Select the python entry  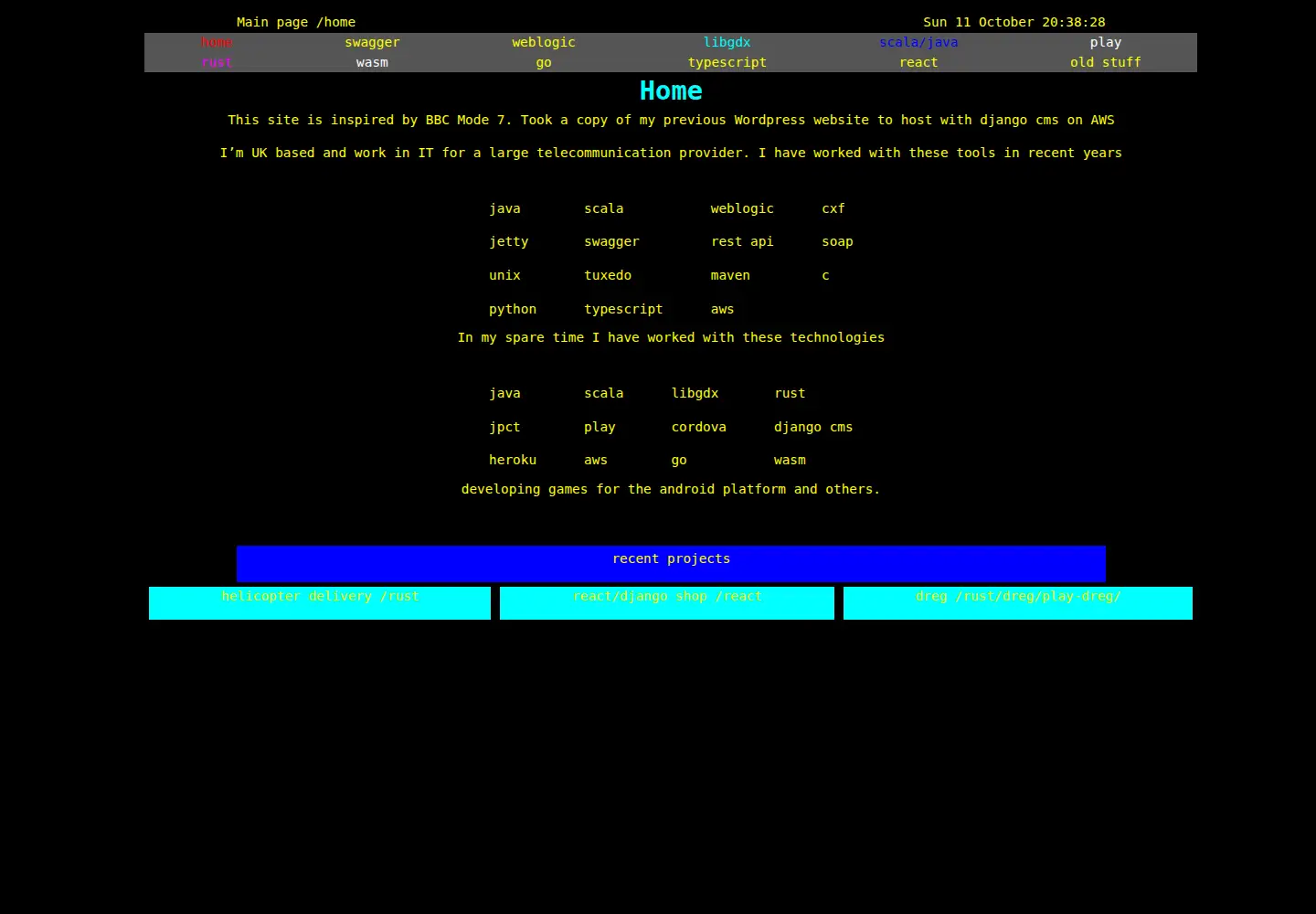pyautogui.click(x=513, y=309)
